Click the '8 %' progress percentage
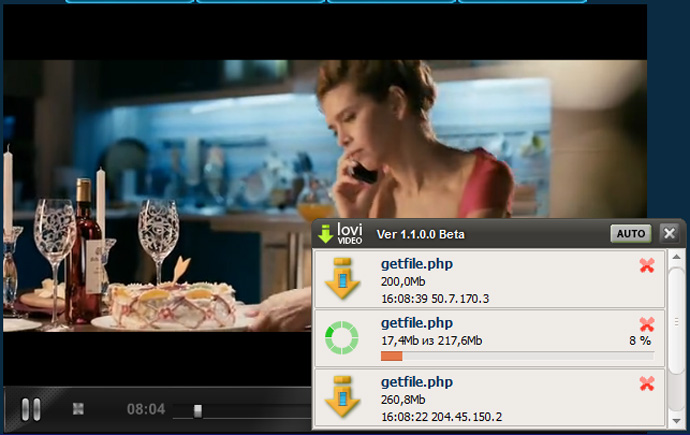 640,340
